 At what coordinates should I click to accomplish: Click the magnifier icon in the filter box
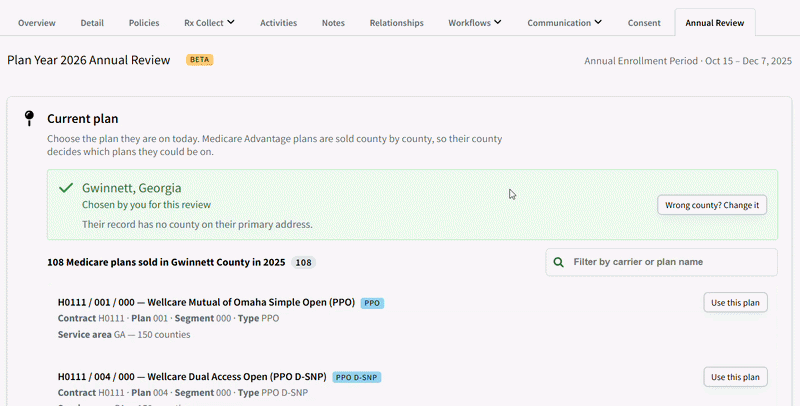click(x=559, y=262)
